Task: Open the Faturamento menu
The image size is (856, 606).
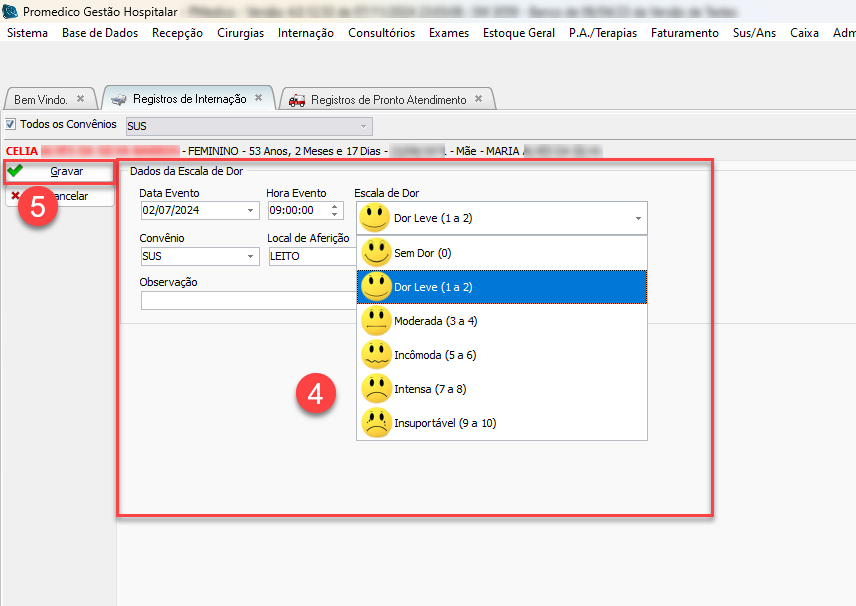Action: tap(684, 33)
